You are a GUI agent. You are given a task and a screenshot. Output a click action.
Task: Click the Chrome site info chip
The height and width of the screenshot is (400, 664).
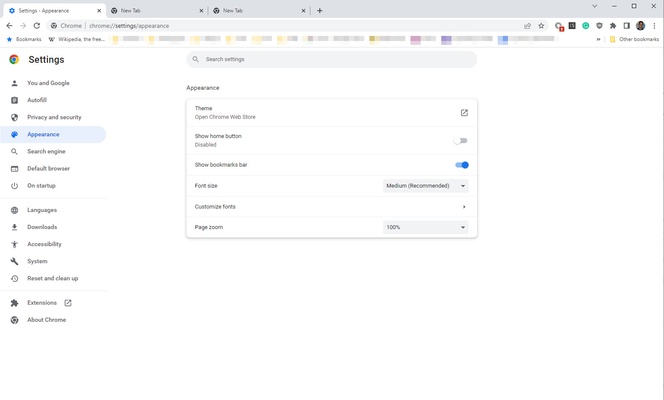click(66, 26)
